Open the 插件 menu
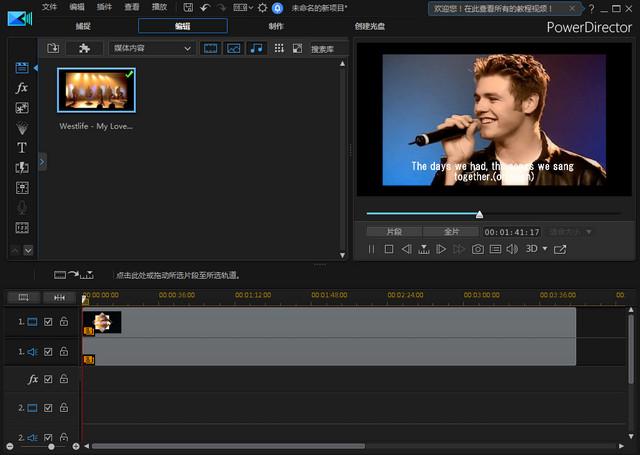The image size is (640, 455). click(104, 7)
